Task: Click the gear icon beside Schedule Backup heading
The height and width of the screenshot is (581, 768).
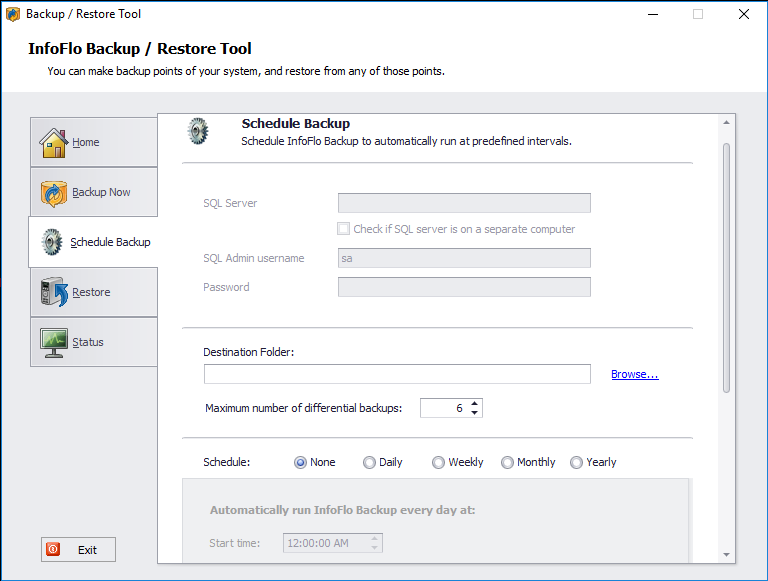Action: click(198, 132)
